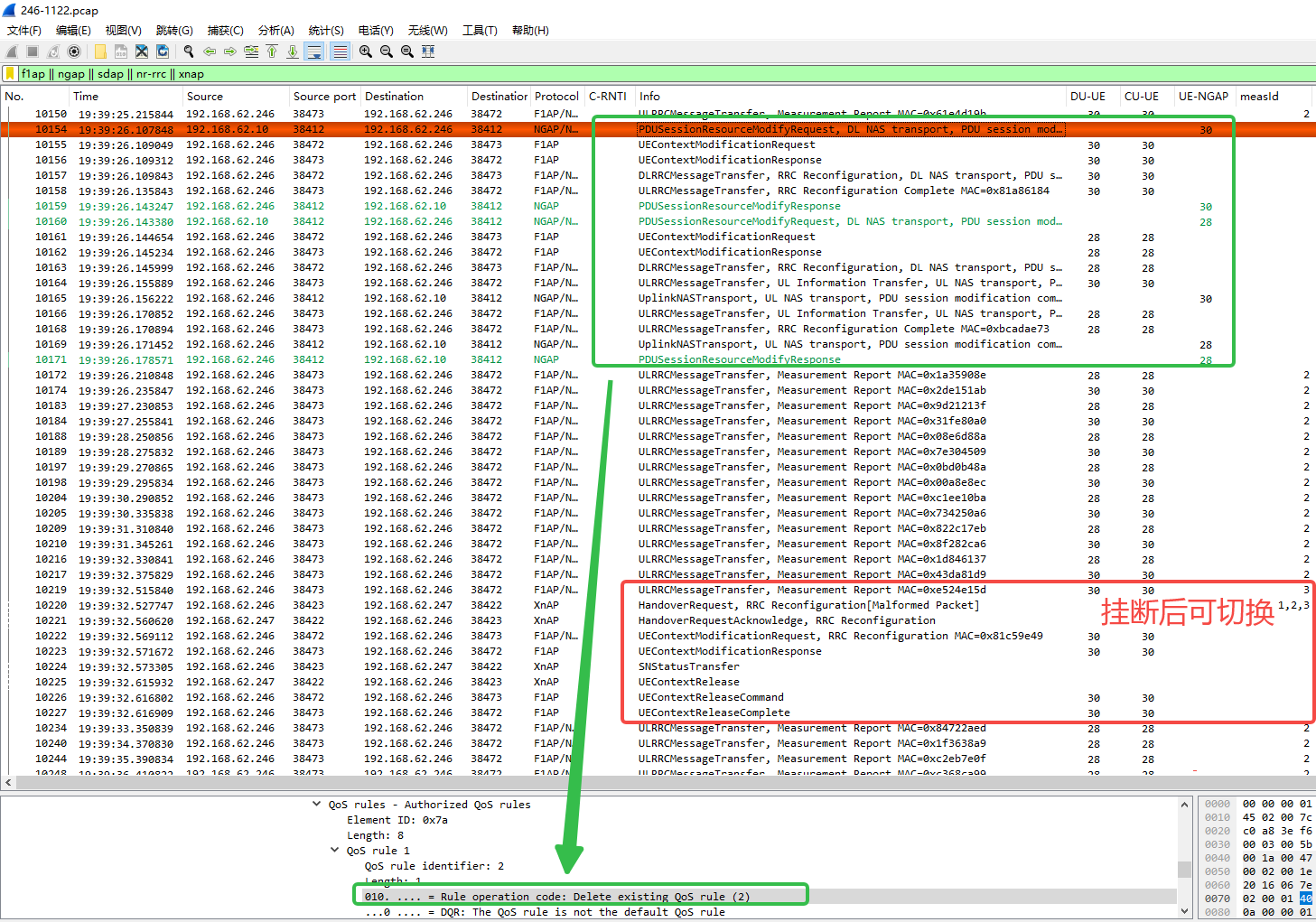Sort by the Source port column header
The width and height of the screenshot is (1316, 922).
pyautogui.click(x=324, y=97)
